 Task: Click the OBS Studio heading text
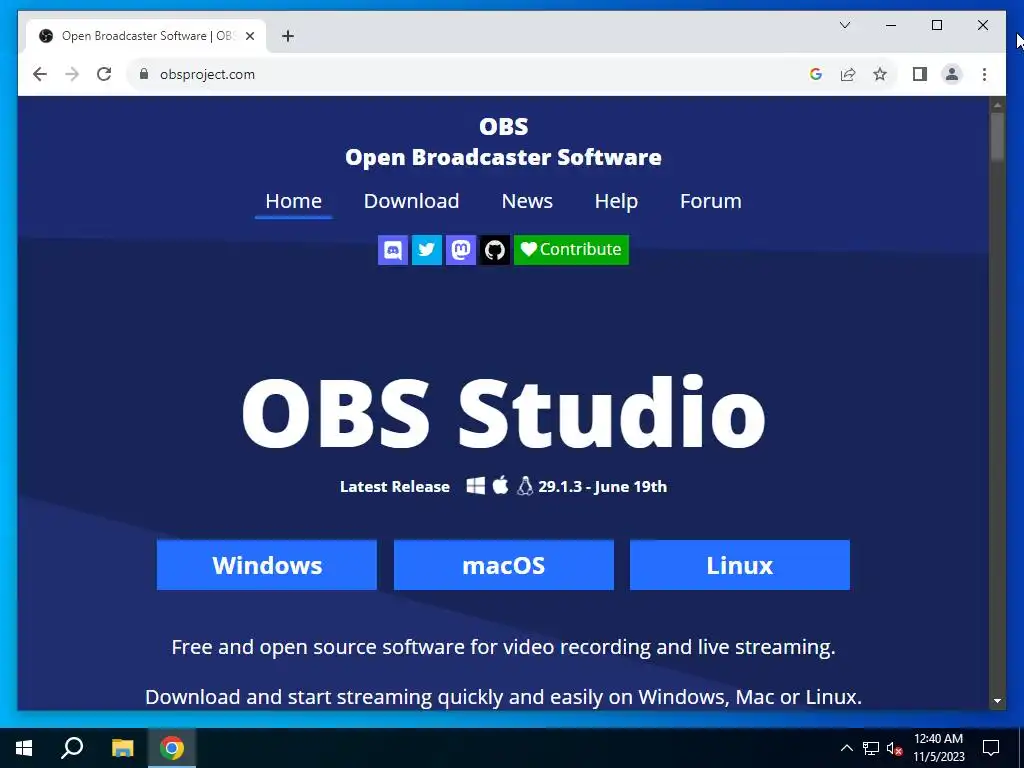(504, 413)
